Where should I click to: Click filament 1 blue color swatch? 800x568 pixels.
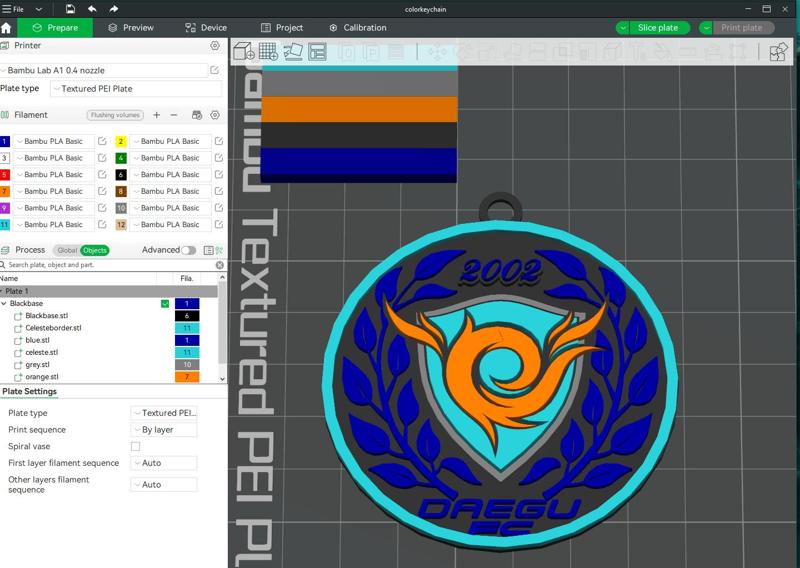[5, 141]
